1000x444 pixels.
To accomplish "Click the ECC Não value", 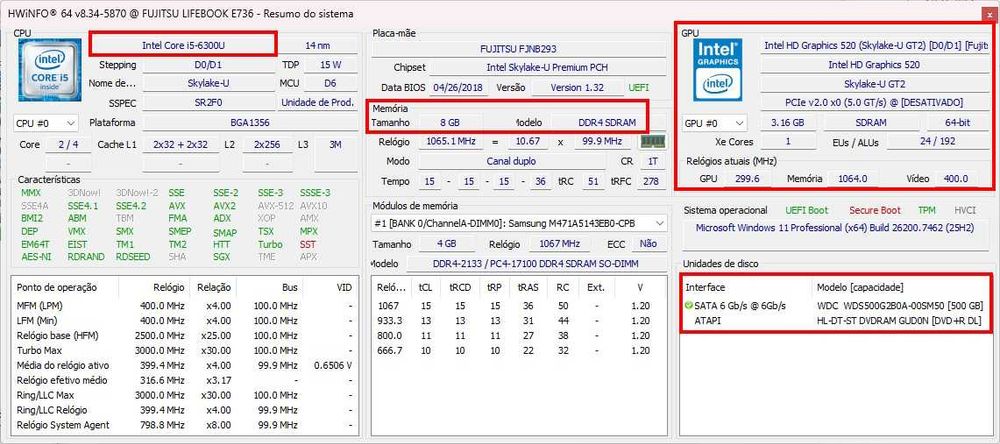I will coord(648,244).
